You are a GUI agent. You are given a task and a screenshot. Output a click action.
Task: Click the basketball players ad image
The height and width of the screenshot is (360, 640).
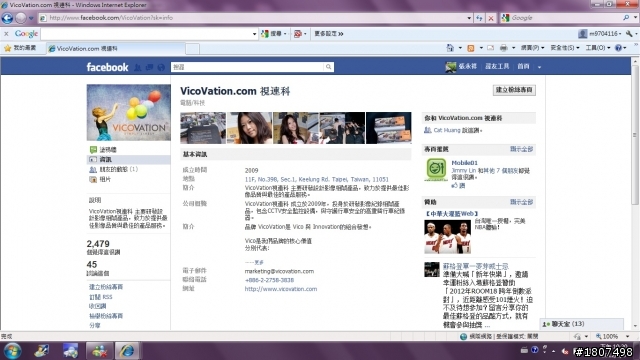447,236
